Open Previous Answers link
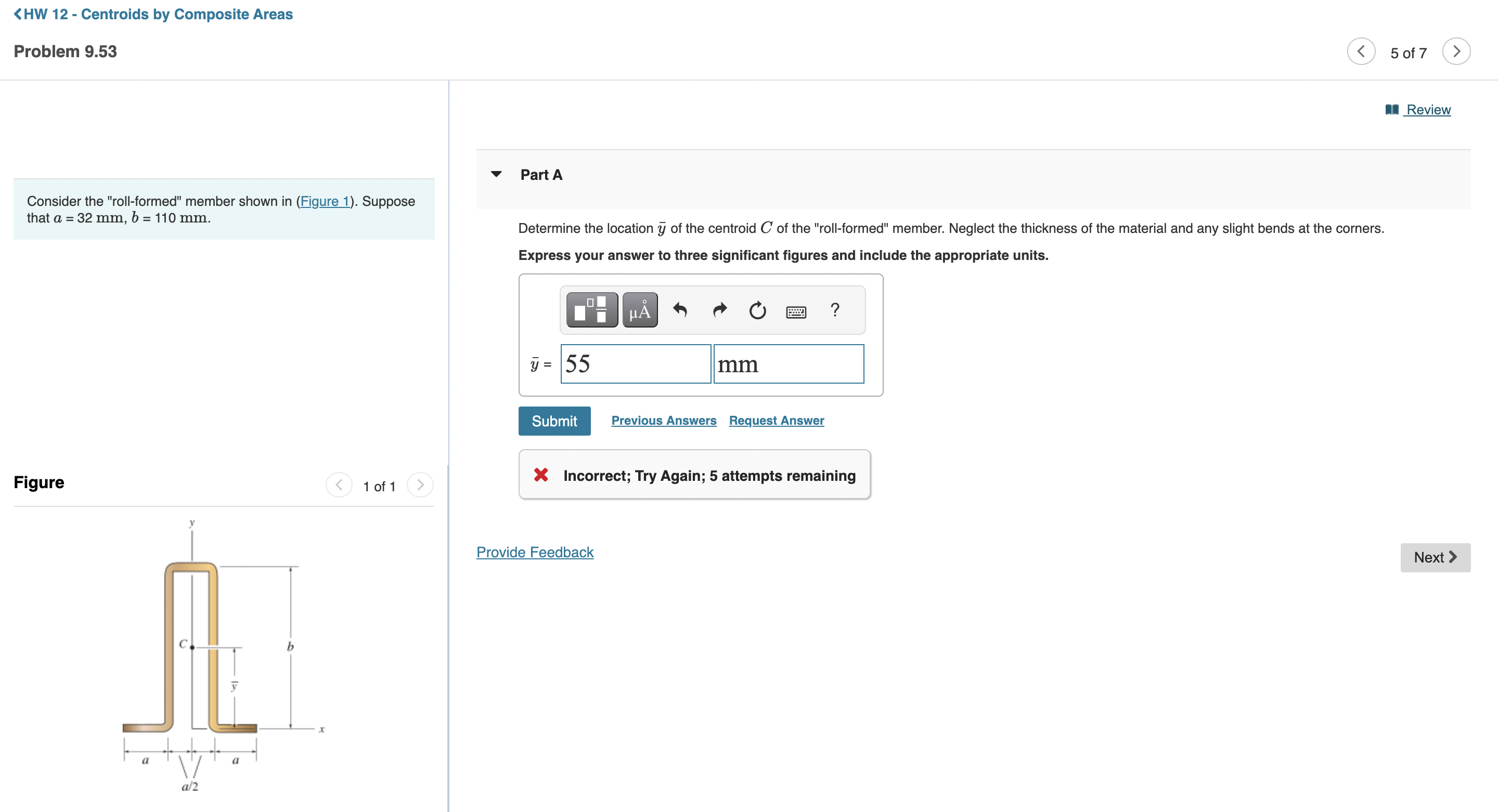This screenshot has width=1498, height=812. [x=664, y=420]
